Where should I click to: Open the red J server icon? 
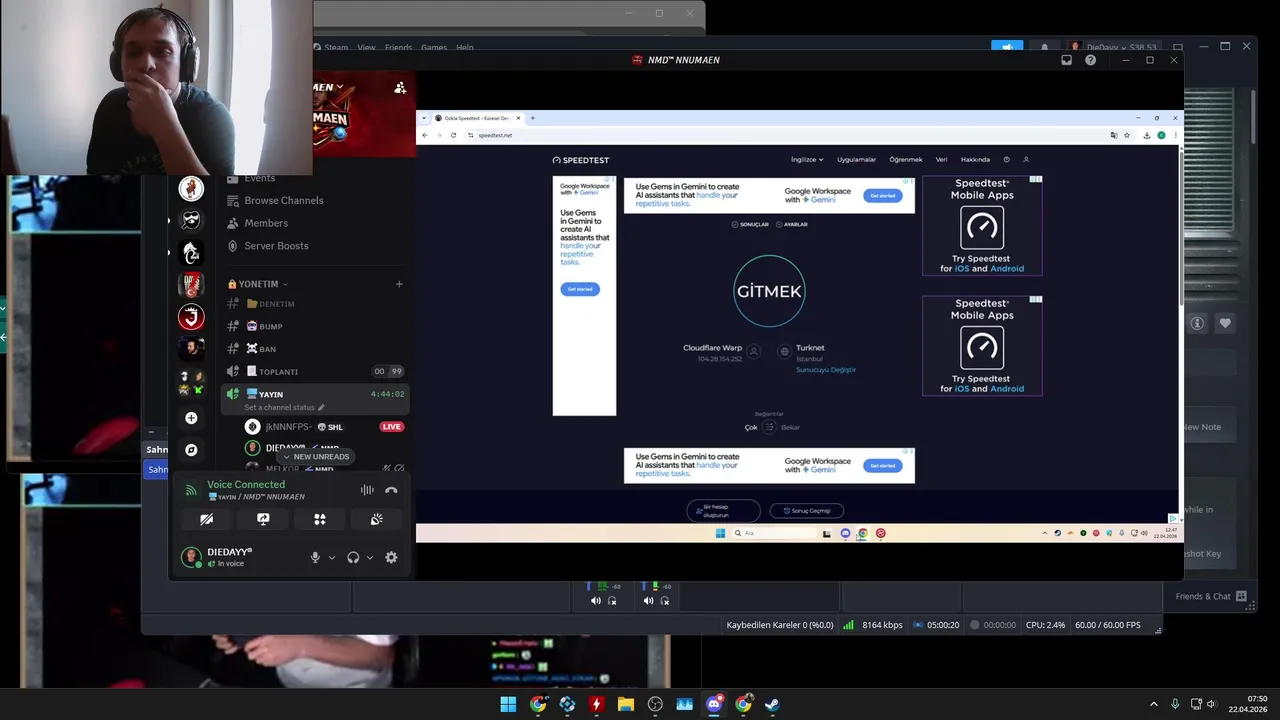click(191, 317)
